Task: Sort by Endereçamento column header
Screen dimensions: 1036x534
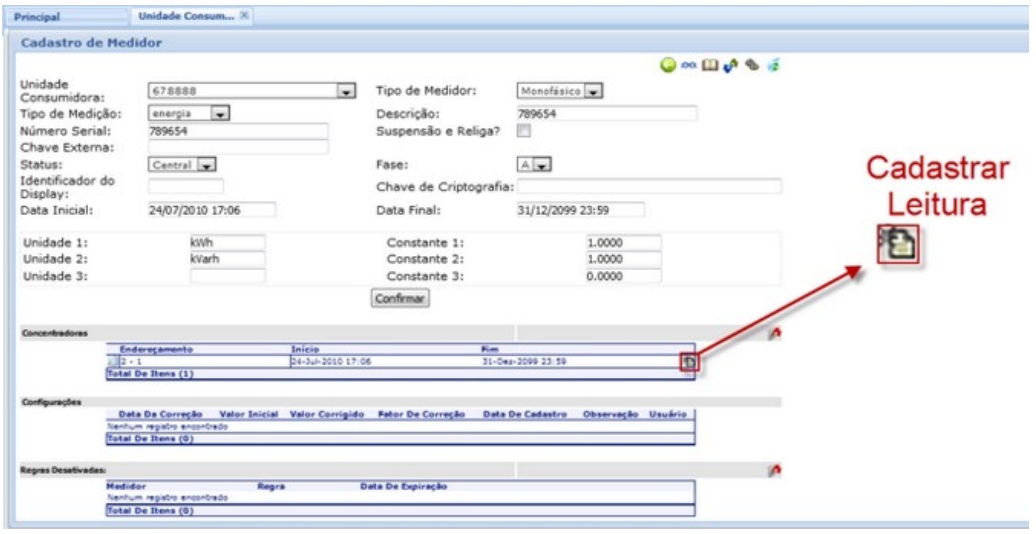Action: coord(156,349)
